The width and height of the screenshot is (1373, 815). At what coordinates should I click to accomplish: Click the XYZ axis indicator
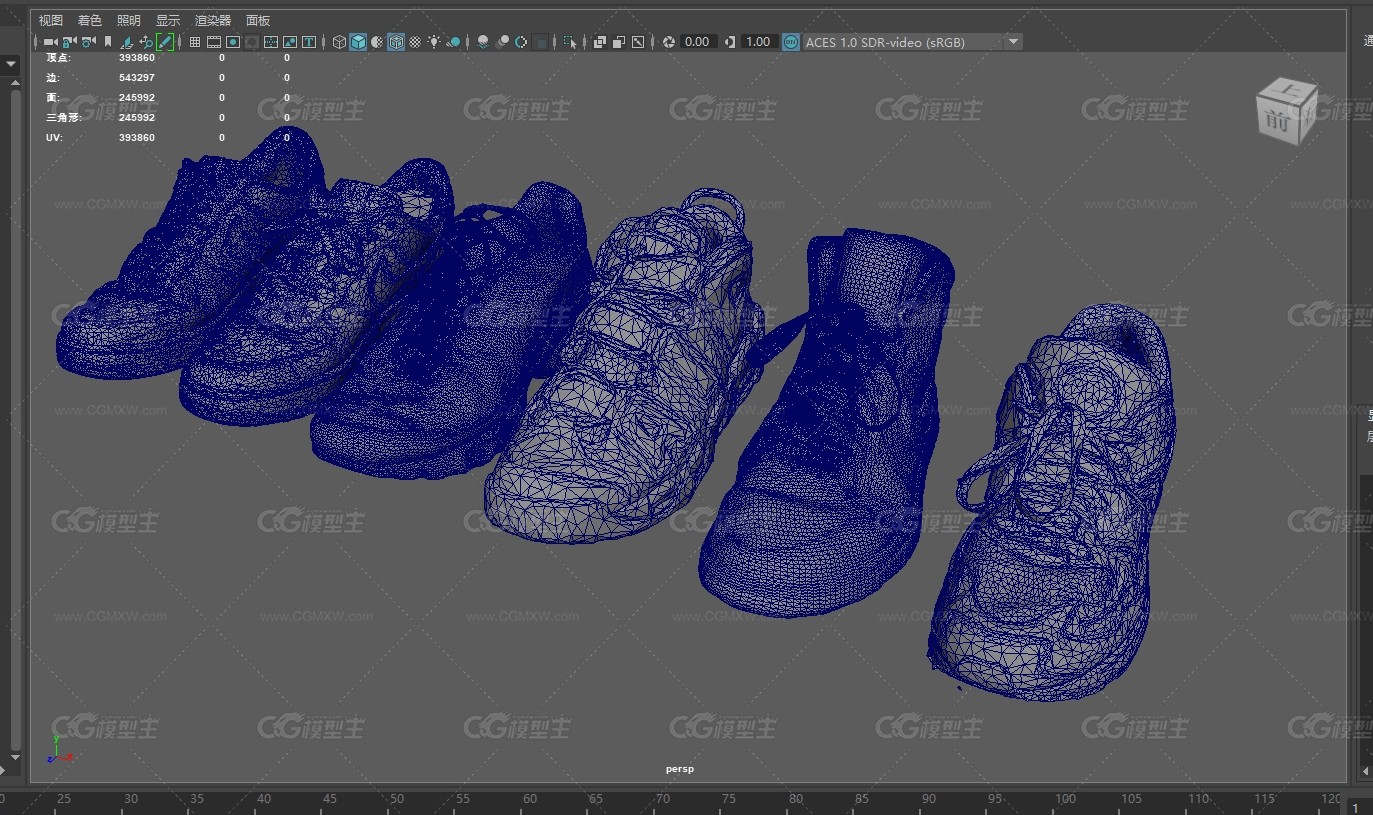[x=59, y=750]
